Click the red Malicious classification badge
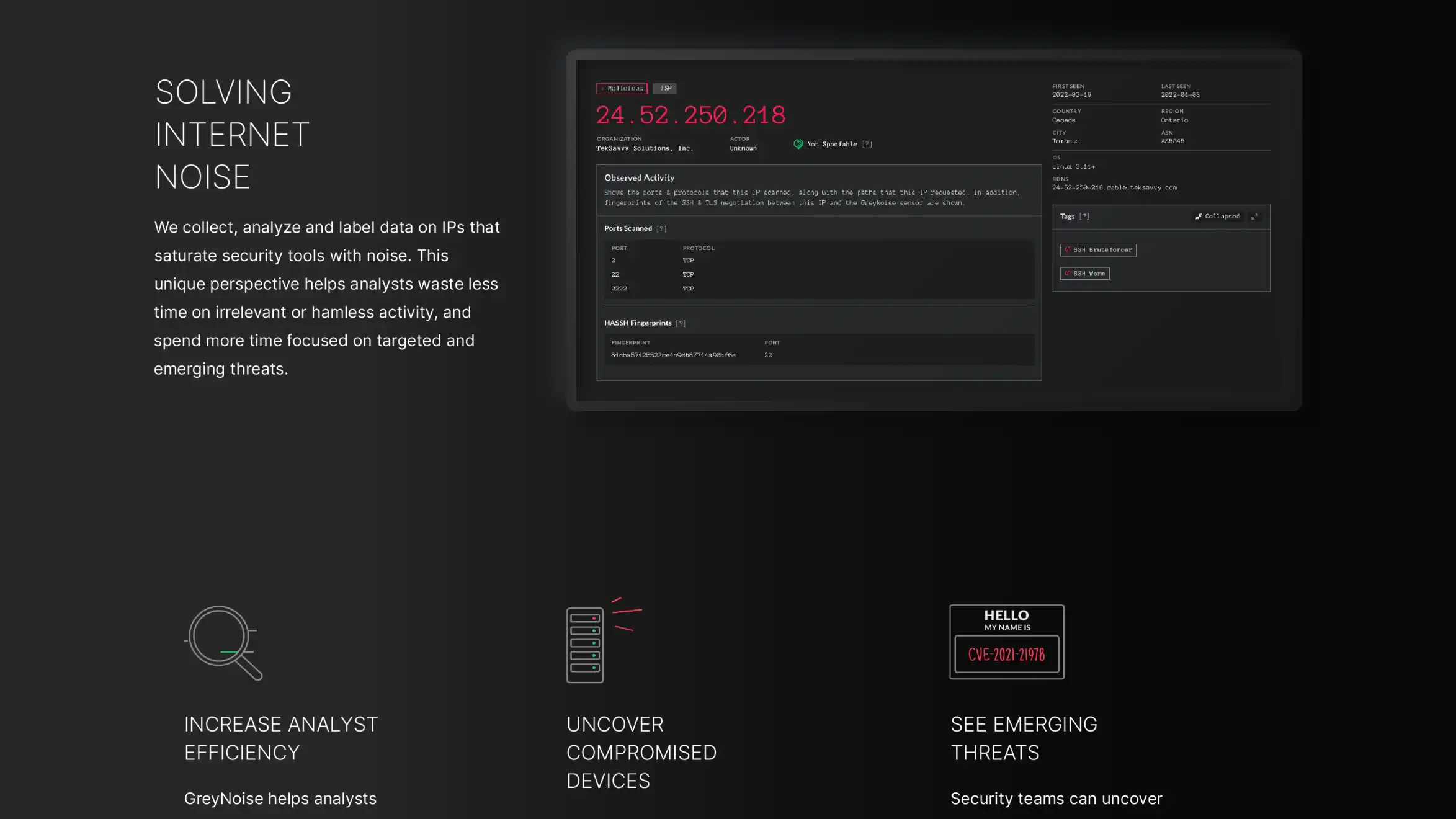 click(x=622, y=89)
